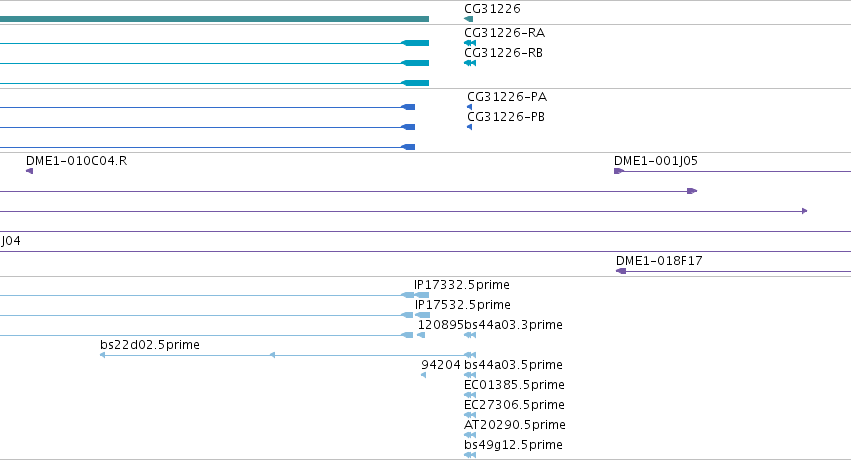Click the DME1-018F17 feature arrowhead
The width and height of the screenshot is (851, 460).
[621, 271]
